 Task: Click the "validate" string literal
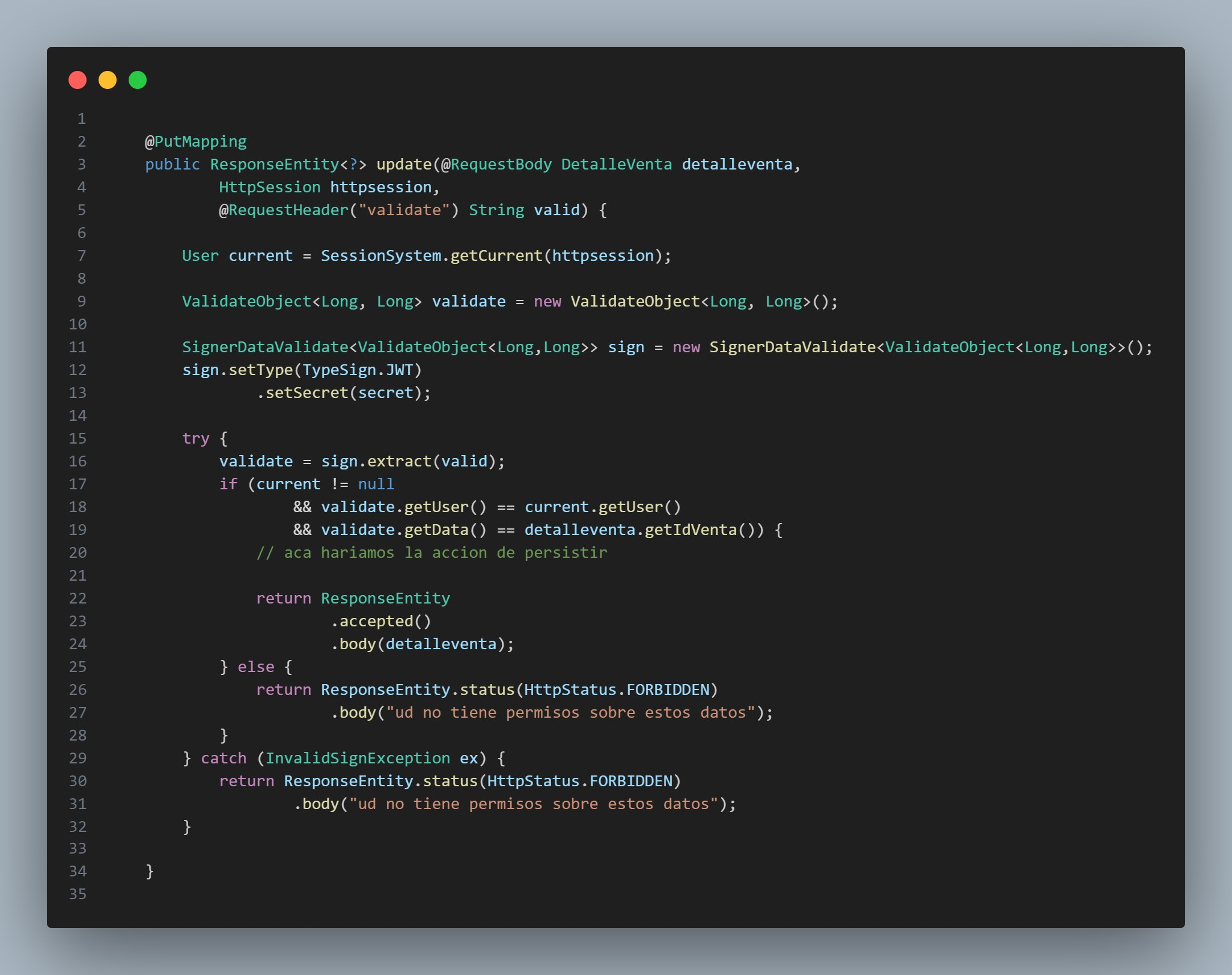click(404, 210)
